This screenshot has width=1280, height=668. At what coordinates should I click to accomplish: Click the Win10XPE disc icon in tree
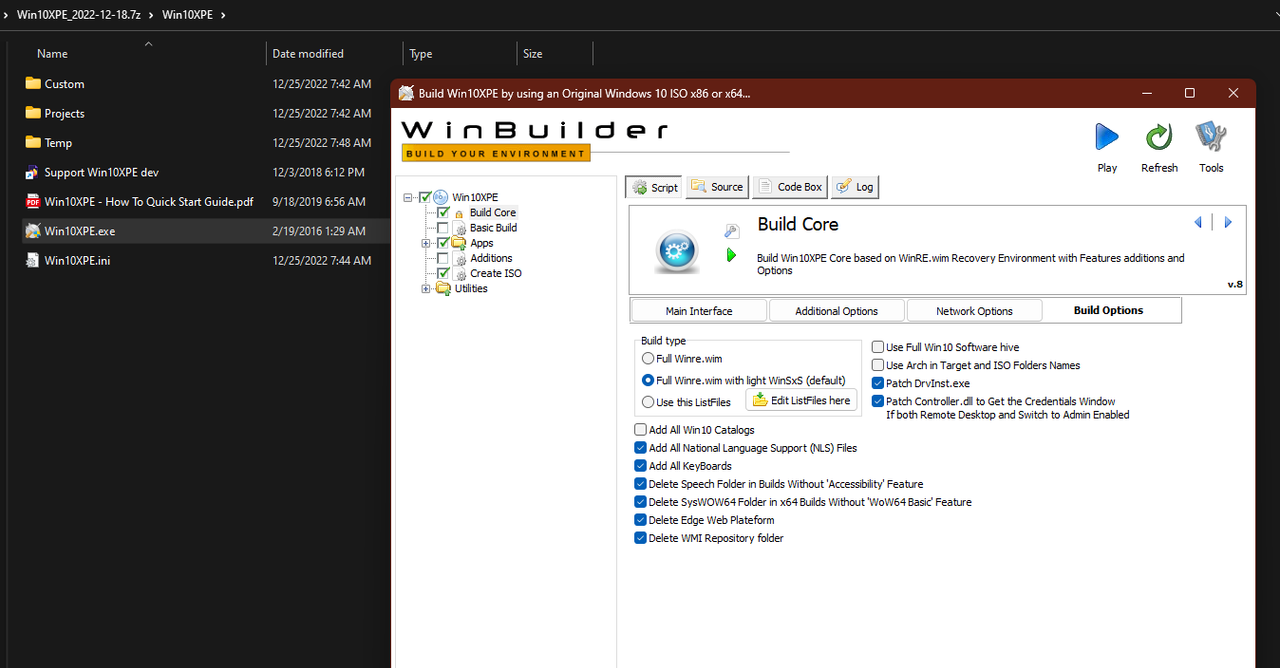[441, 197]
